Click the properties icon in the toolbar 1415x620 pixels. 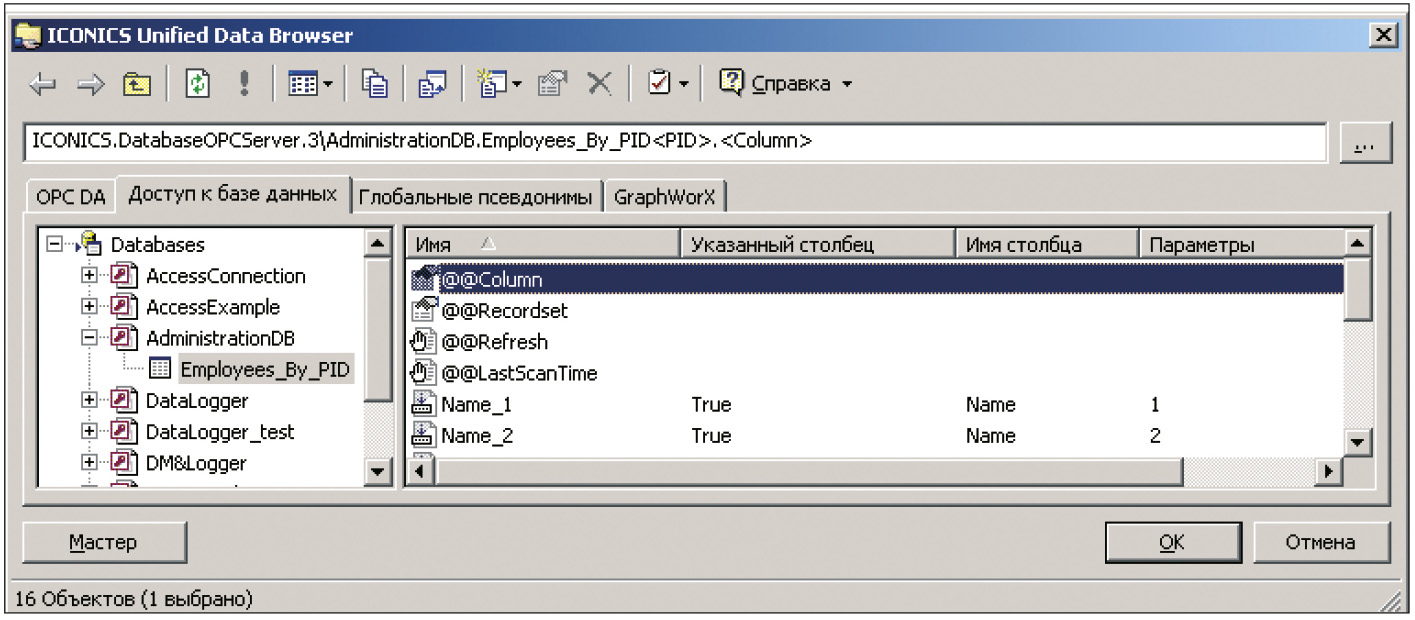(552, 85)
